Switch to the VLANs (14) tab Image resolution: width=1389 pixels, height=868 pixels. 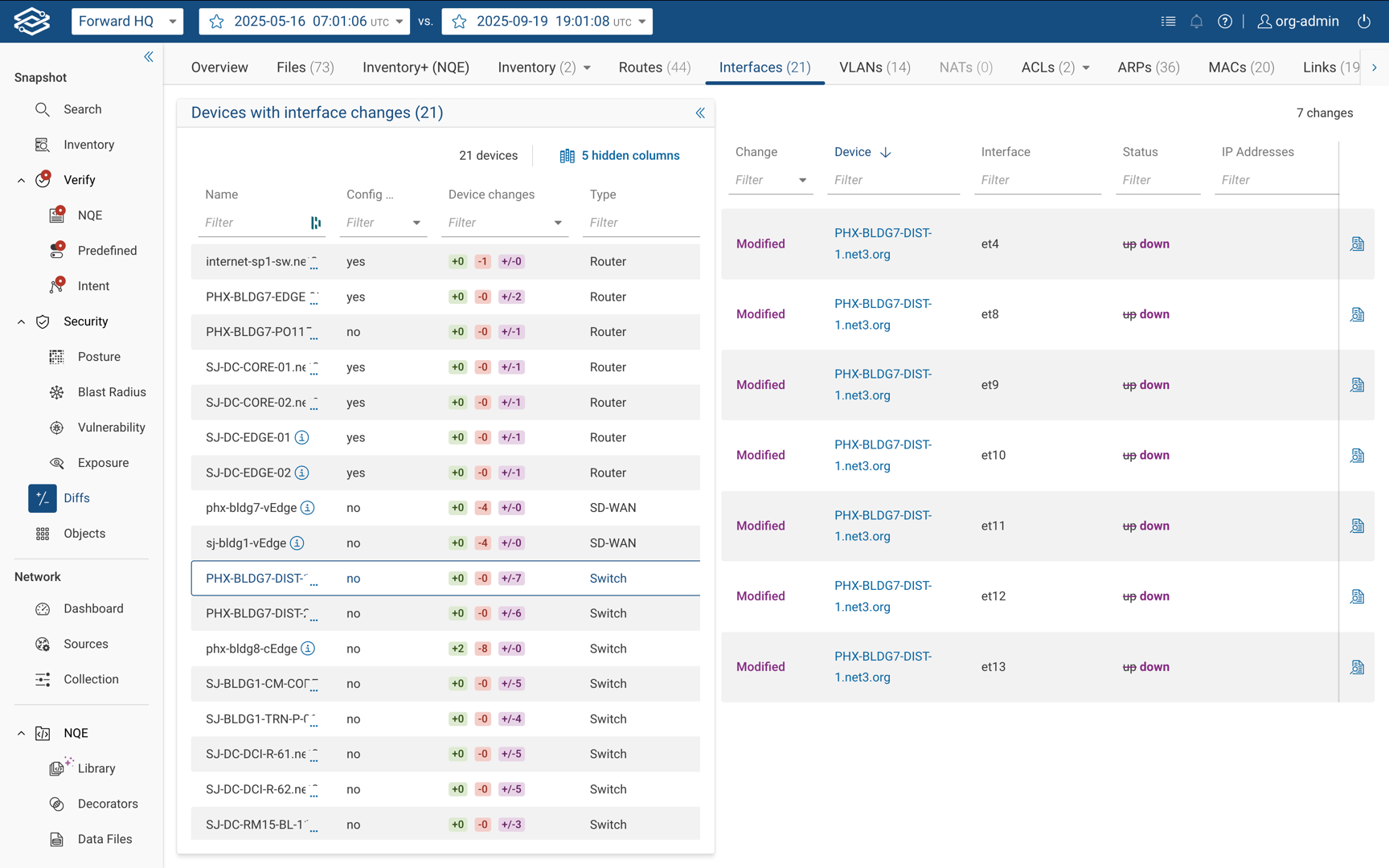coord(875,68)
